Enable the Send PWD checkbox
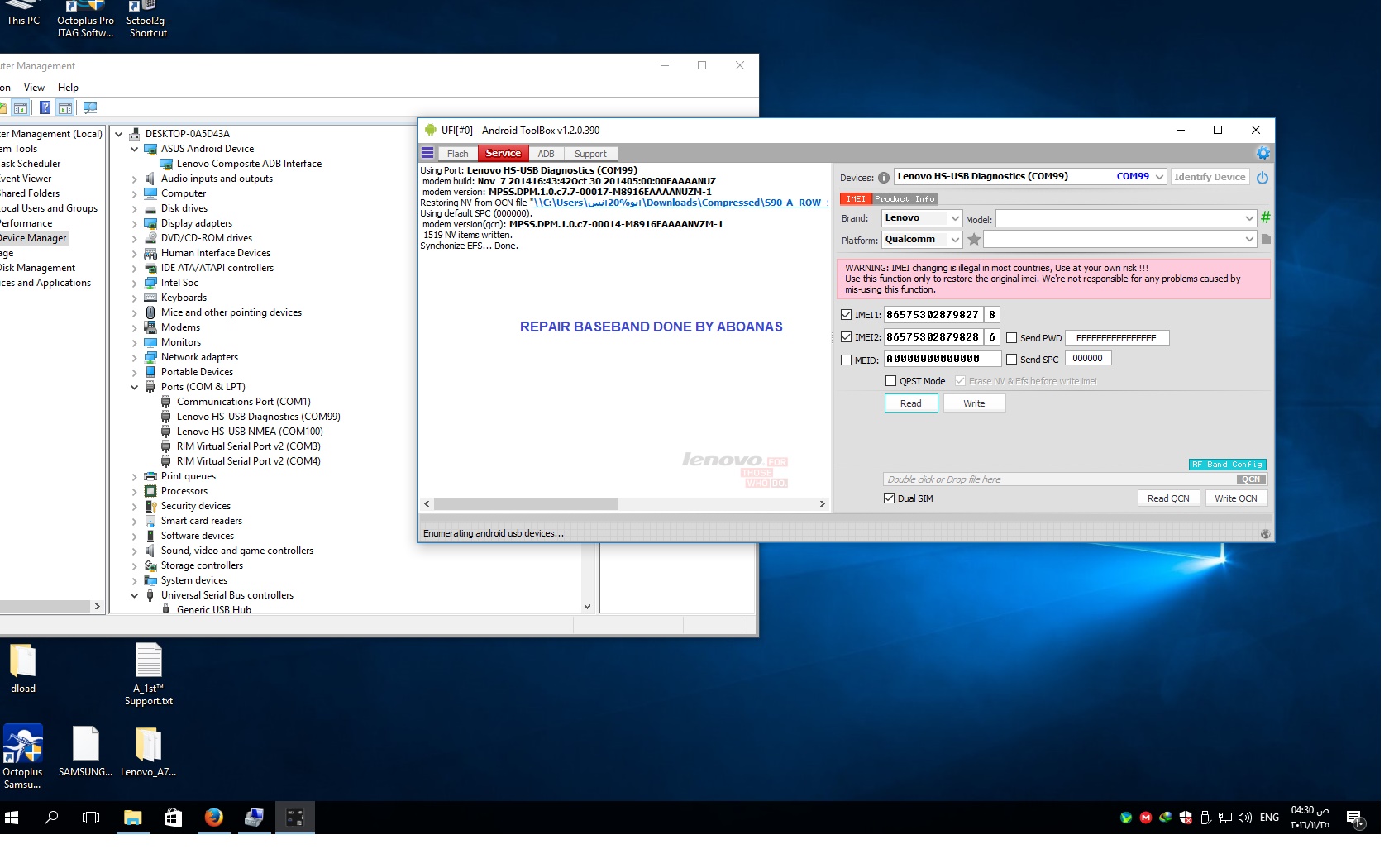Screen dimensions: 1389x868 tap(1011, 338)
